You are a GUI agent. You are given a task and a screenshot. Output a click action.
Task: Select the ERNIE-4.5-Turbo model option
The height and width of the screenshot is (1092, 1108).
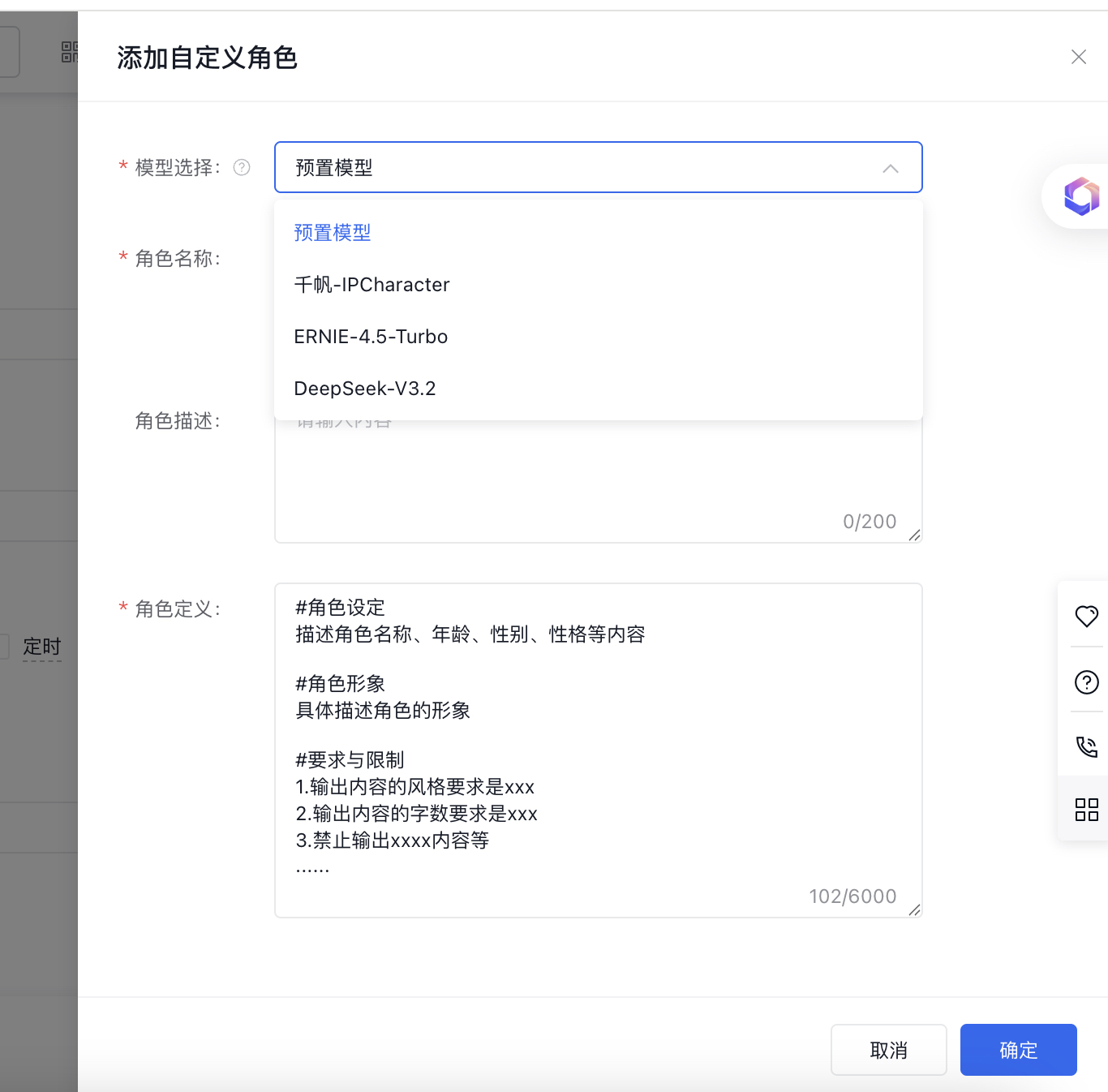coord(371,337)
